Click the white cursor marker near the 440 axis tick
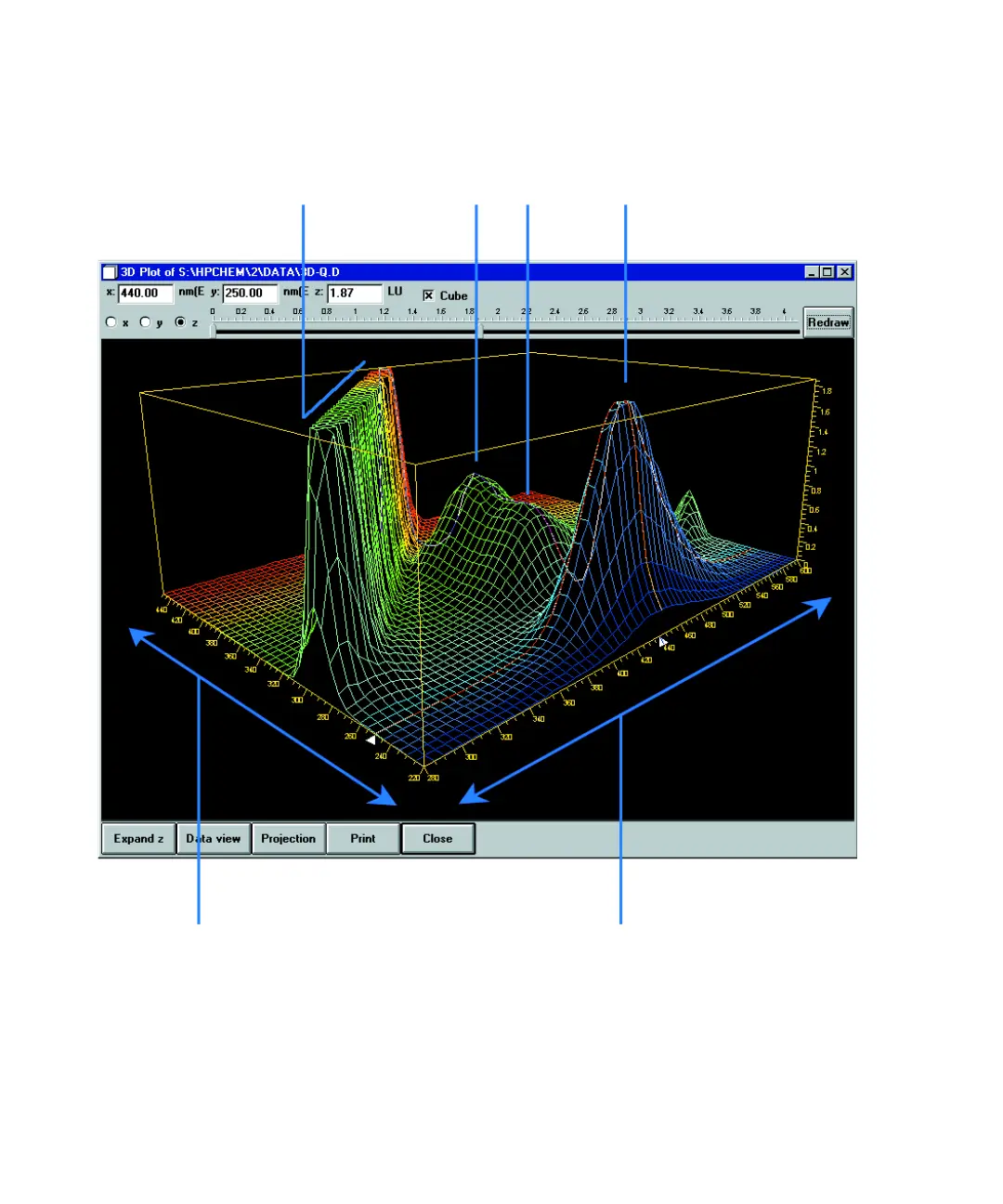Screen dimensions: 1003x1204 [x=663, y=642]
